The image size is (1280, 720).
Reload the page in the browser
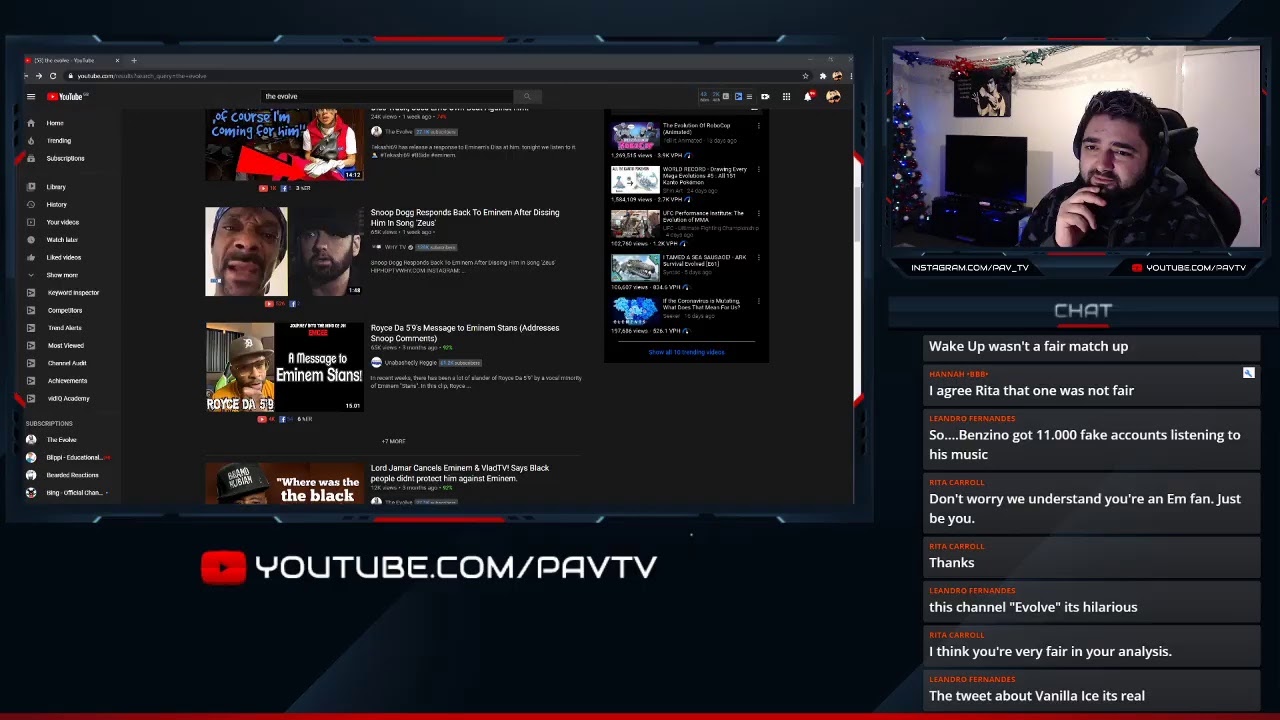coord(53,76)
